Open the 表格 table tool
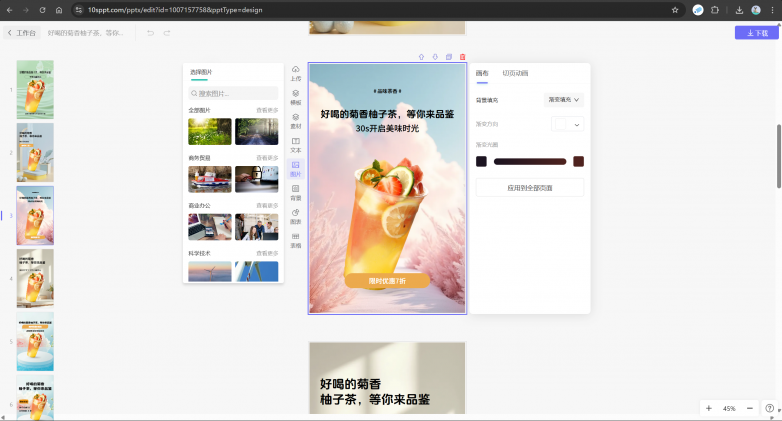 [296, 240]
